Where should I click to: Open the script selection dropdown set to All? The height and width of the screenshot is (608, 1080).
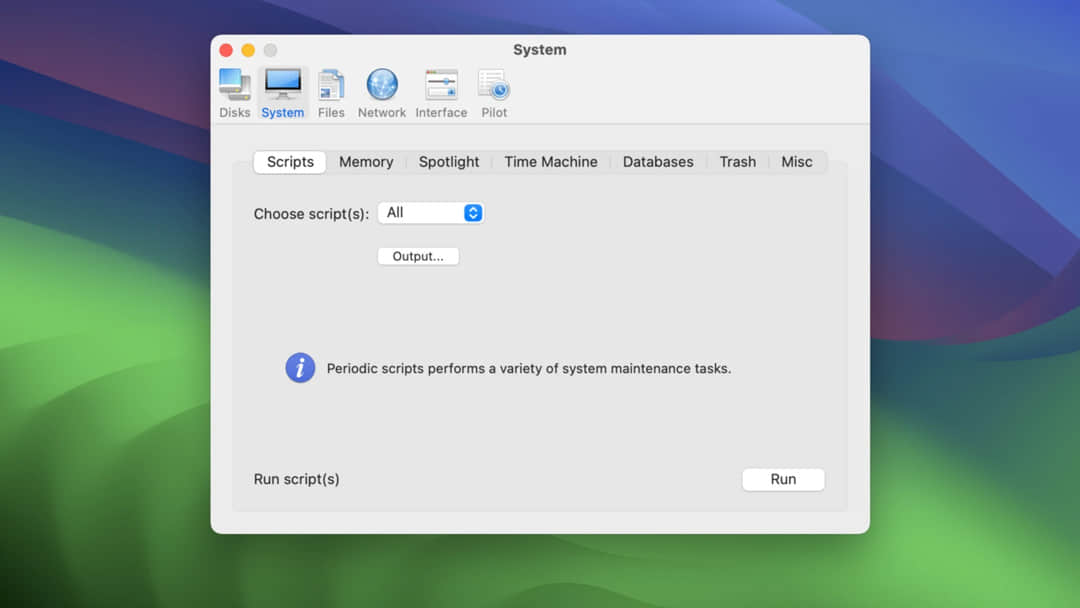click(x=430, y=212)
